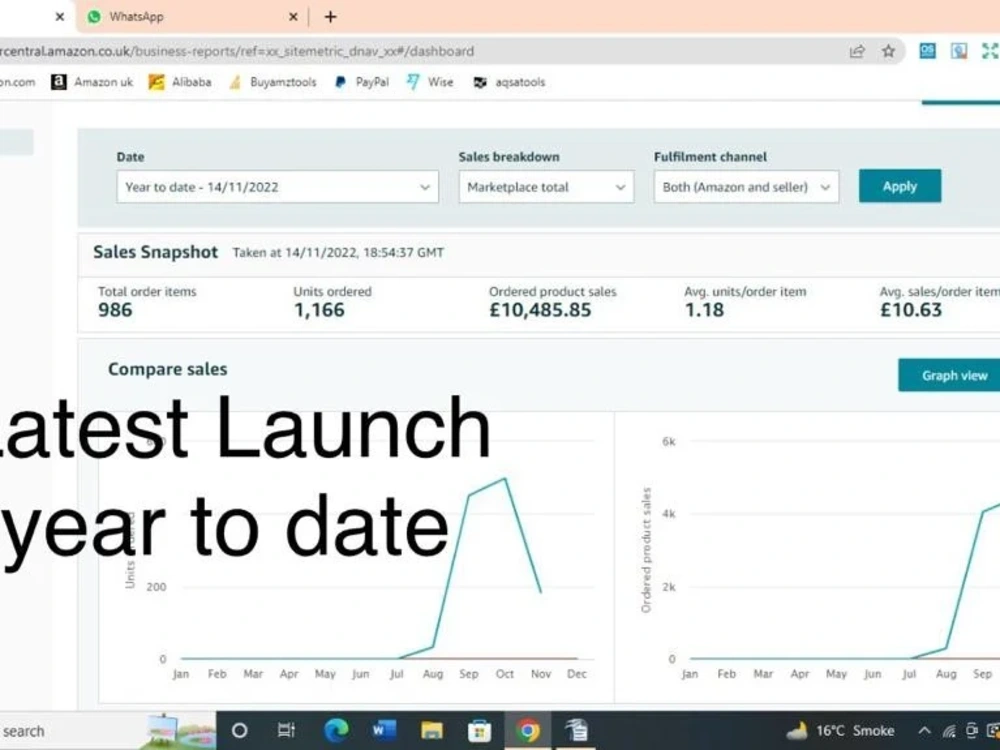Open the documents app icon beside Chrome
The image size is (1000, 750).
[x=576, y=730]
